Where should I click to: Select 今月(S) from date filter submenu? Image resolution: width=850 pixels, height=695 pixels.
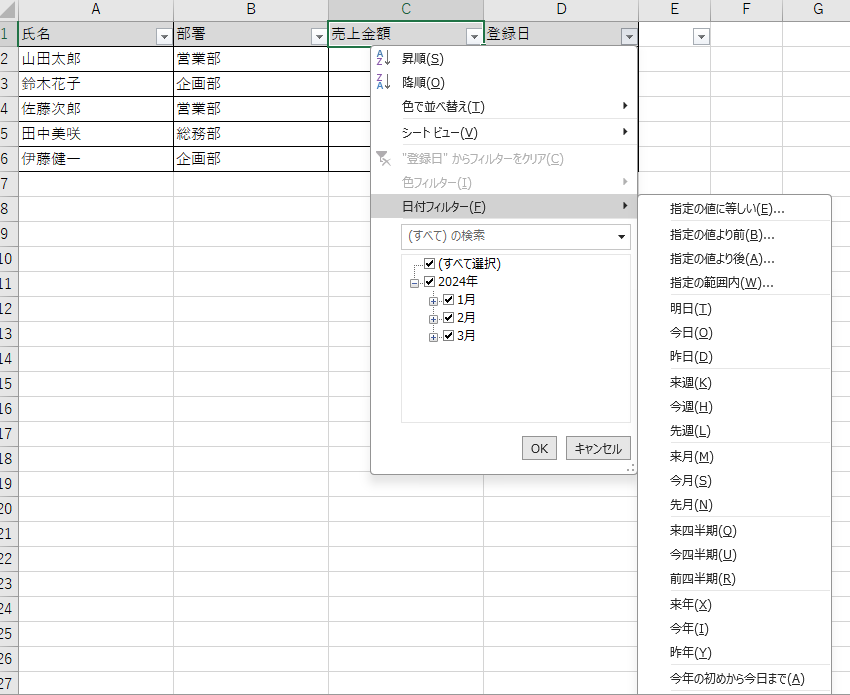point(691,481)
